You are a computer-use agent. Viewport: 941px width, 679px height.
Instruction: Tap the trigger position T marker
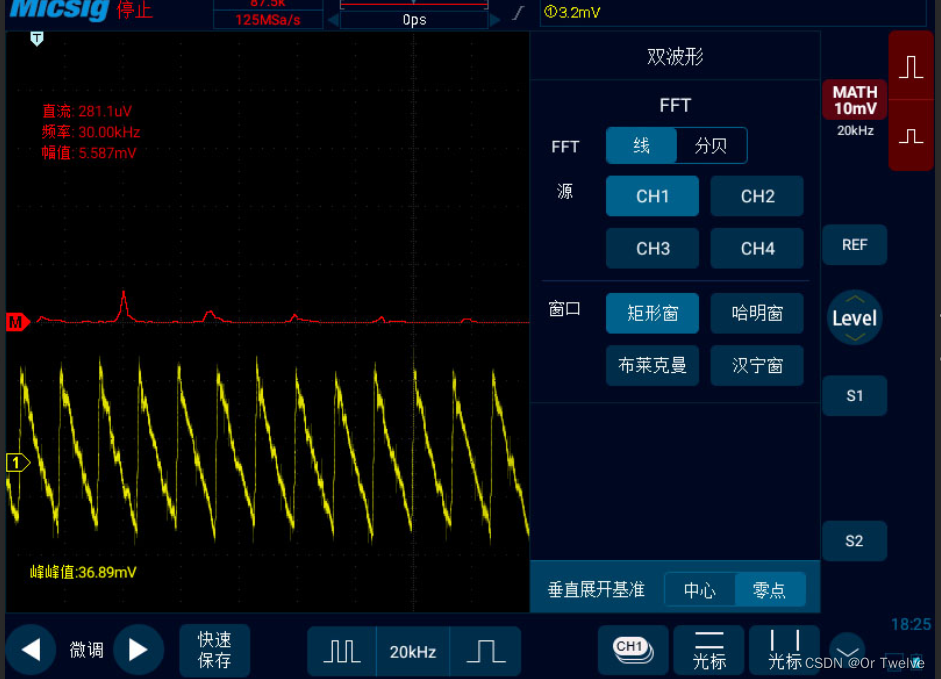point(37,39)
